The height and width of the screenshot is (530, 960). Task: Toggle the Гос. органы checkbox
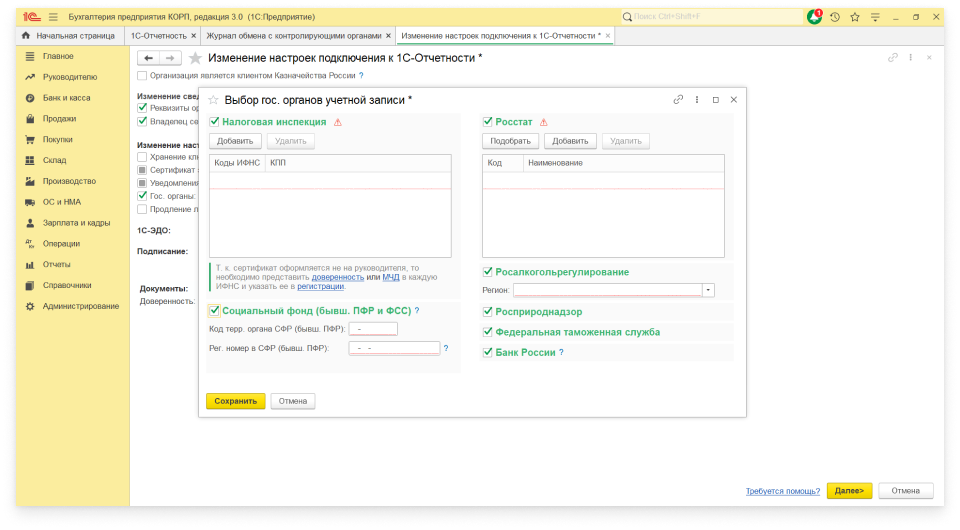[x=142, y=196]
